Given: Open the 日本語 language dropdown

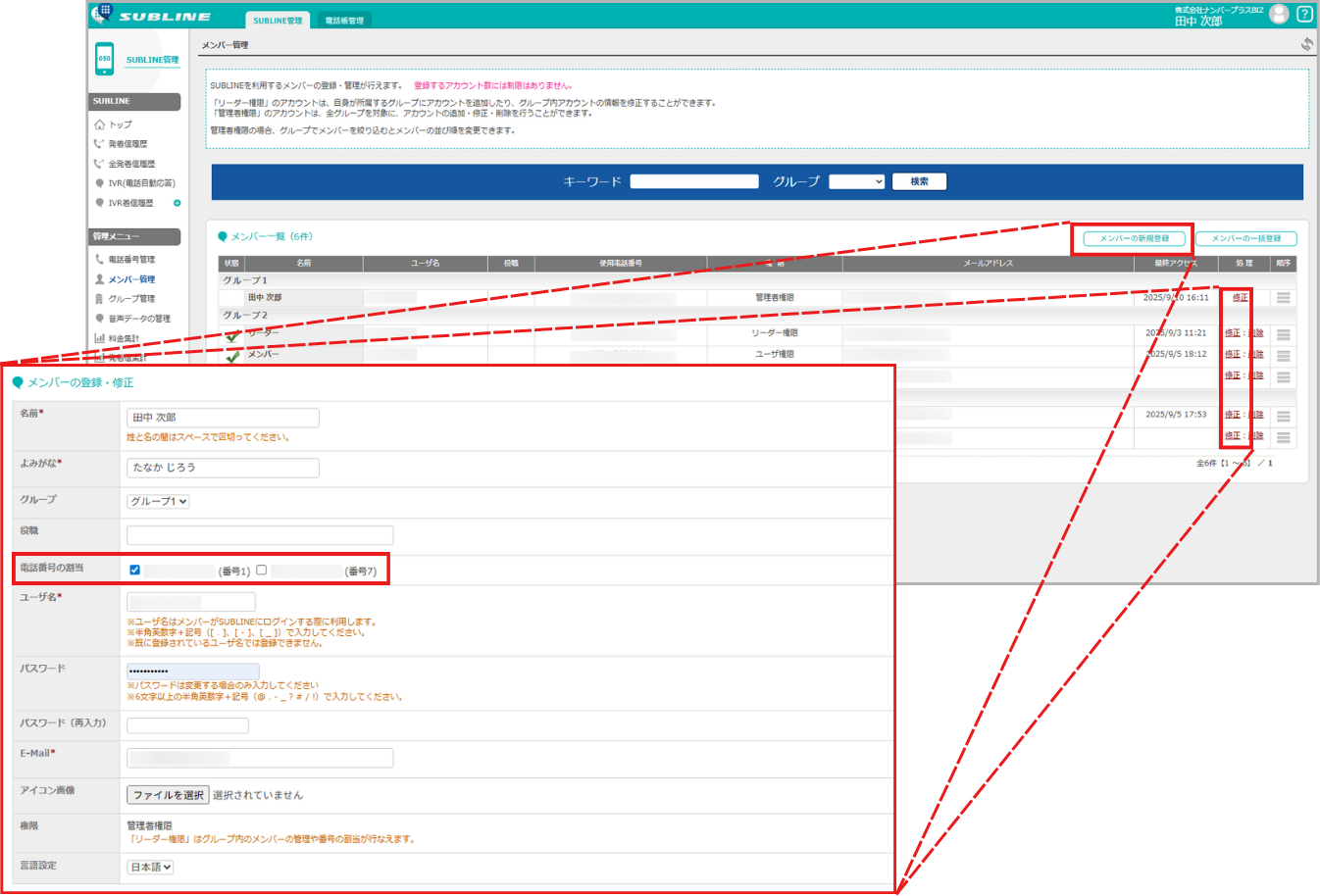Looking at the screenshot, I should (150, 867).
